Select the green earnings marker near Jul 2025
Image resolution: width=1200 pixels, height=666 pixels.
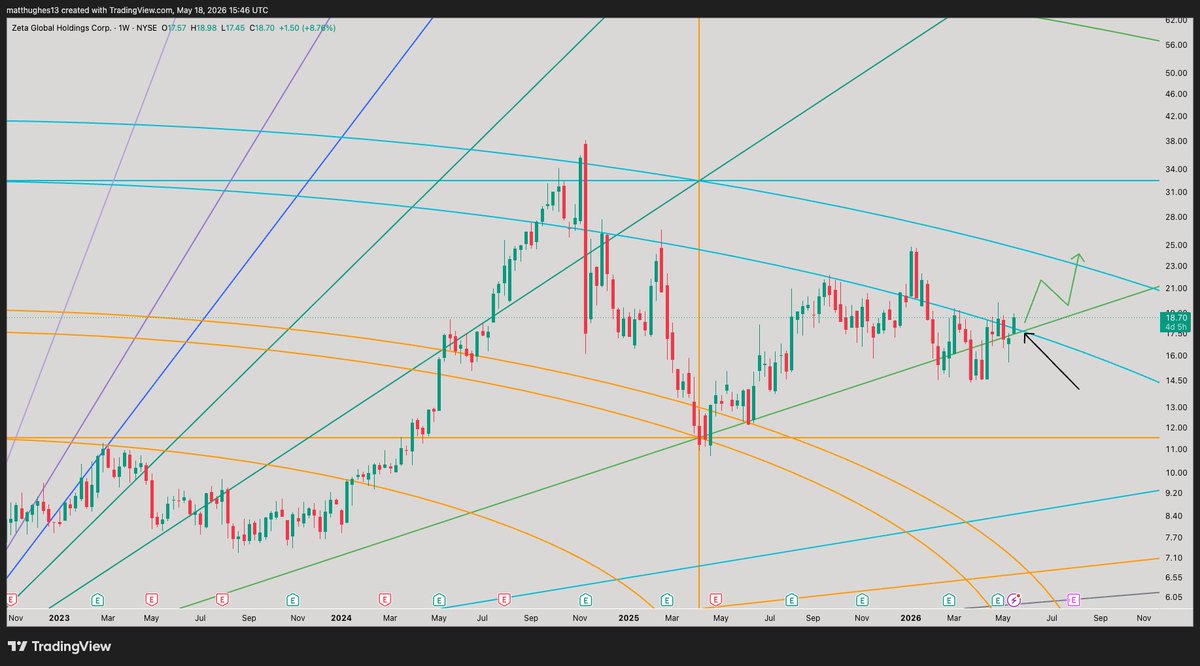(x=792, y=599)
